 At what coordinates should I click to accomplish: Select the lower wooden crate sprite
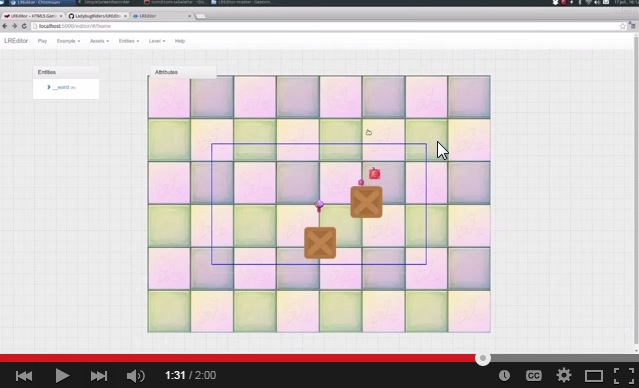point(320,243)
